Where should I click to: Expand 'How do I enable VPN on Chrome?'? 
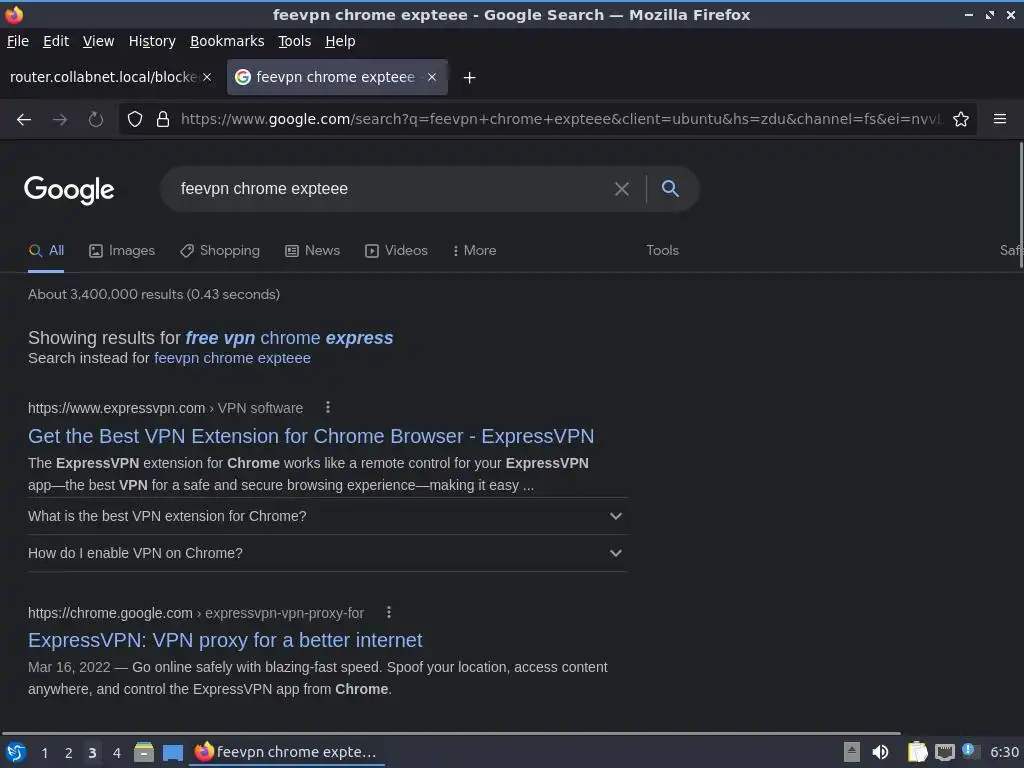[x=327, y=554]
